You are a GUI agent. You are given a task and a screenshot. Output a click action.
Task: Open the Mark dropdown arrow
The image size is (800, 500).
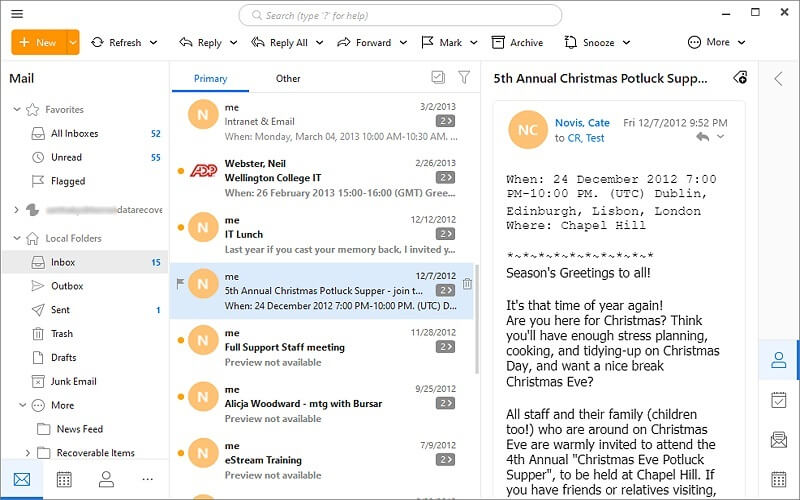[473, 43]
